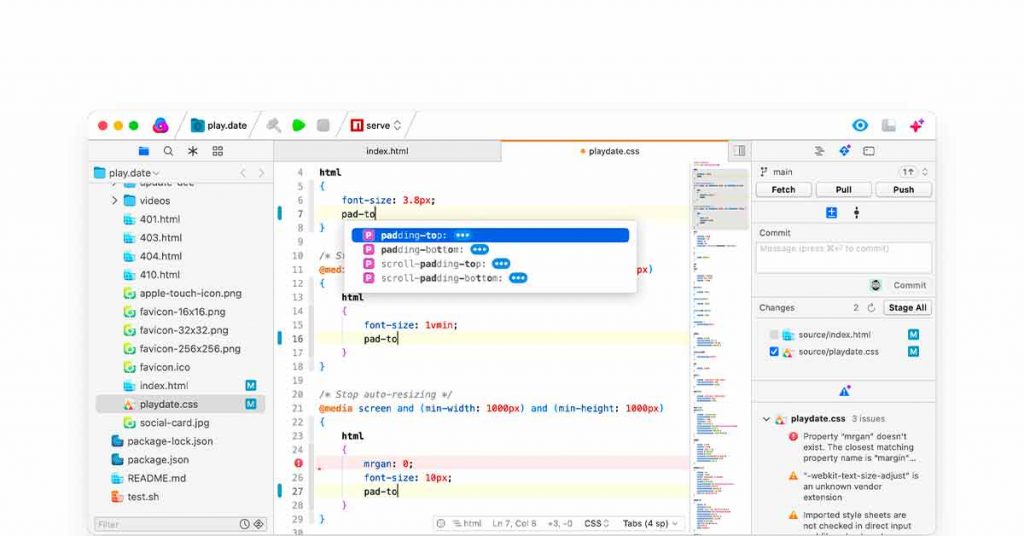The width and height of the screenshot is (1024, 536).
Task: Click the commit message input field
Action: (x=843, y=257)
